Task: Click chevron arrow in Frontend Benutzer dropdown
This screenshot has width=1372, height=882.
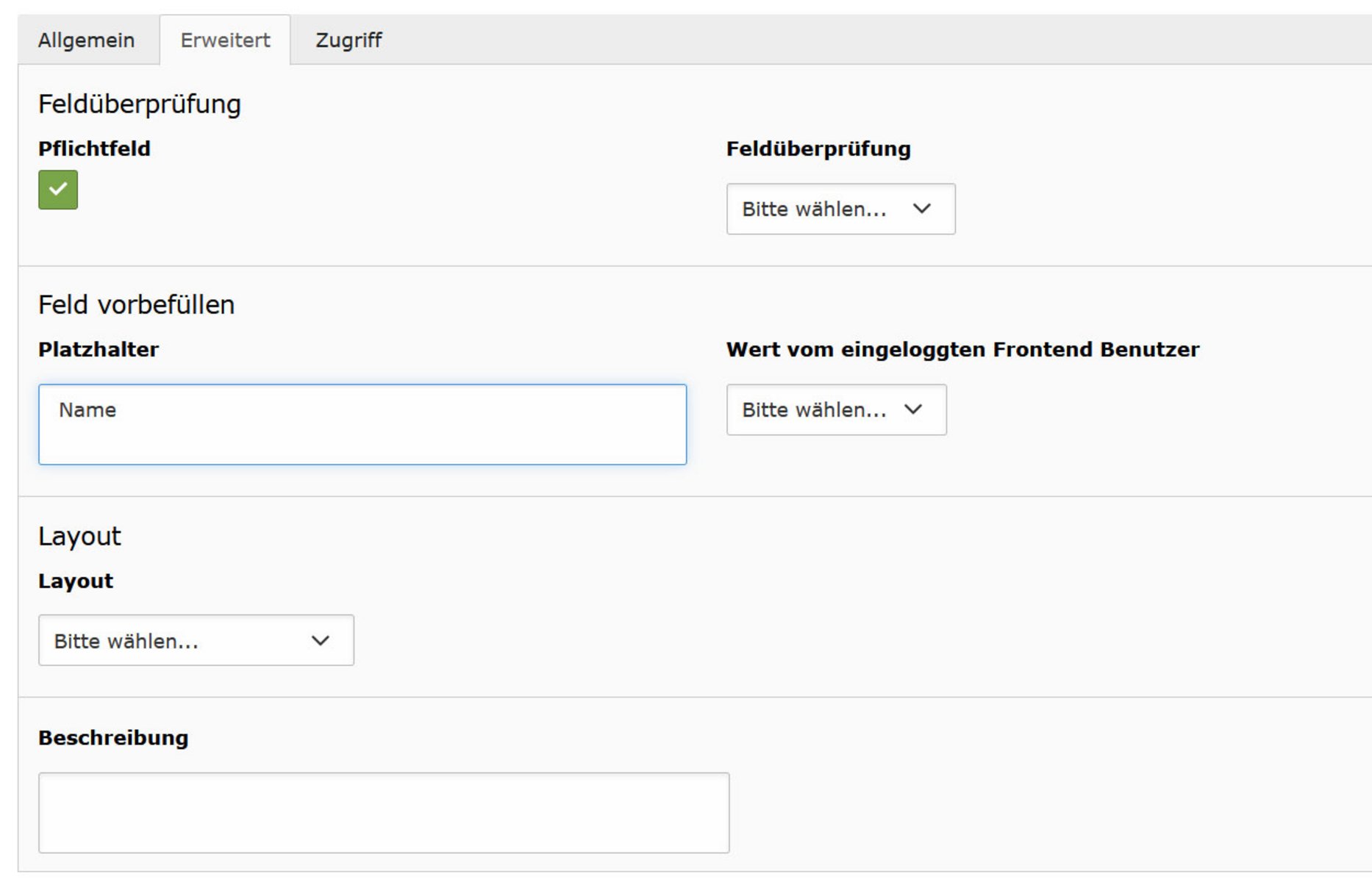Action: [x=913, y=410]
